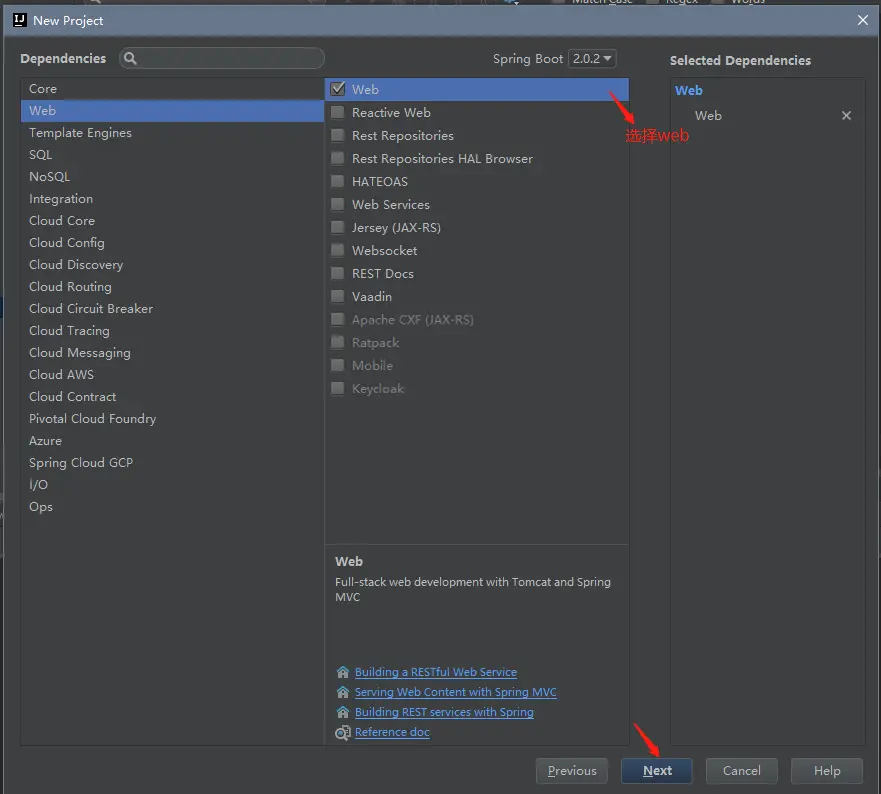Image resolution: width=881 pixels, height=794 pixels.
Task: Close the New Project dialog
Action: 862,20
